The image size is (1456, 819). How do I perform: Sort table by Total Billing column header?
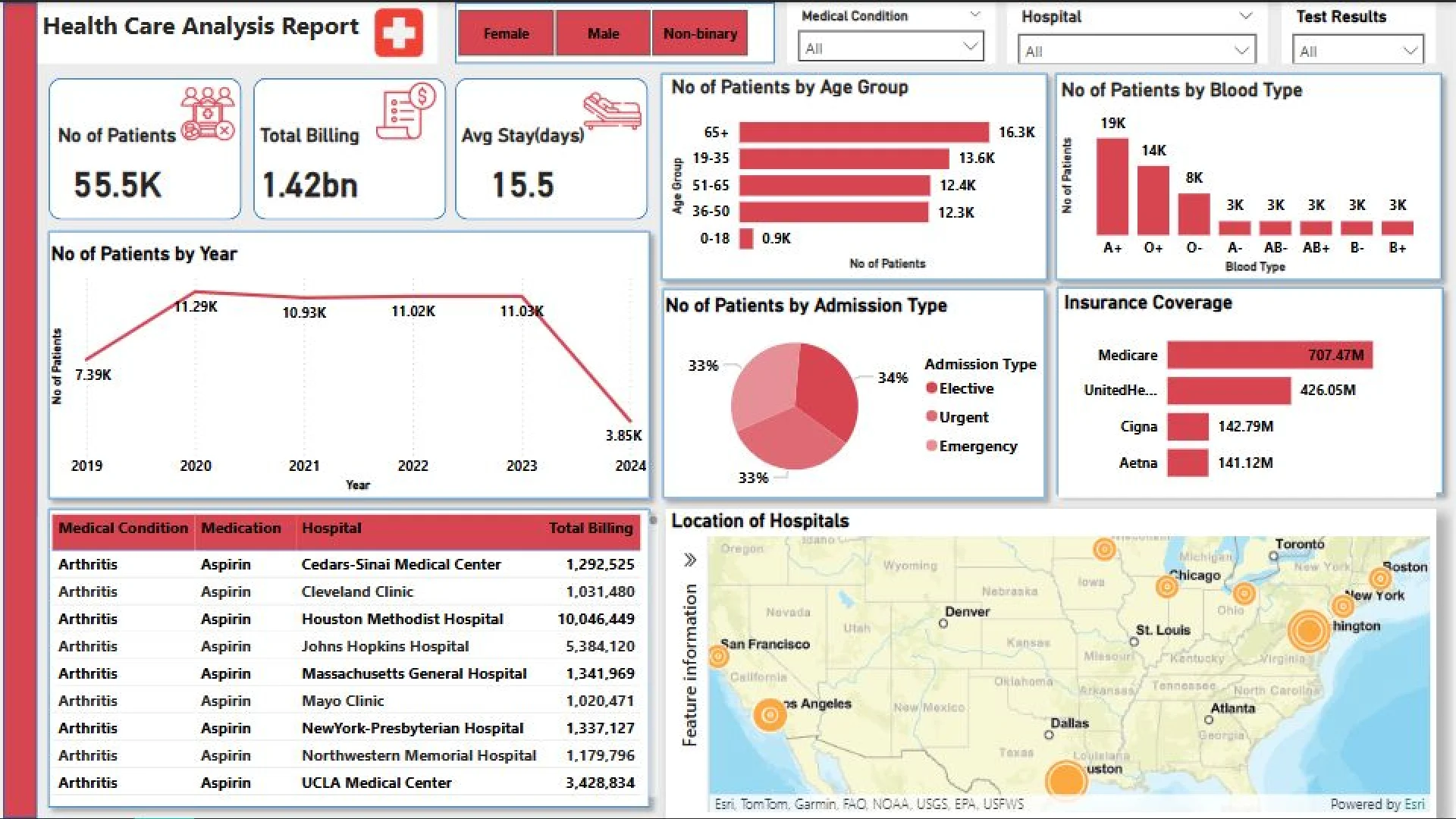pos(590,529)
